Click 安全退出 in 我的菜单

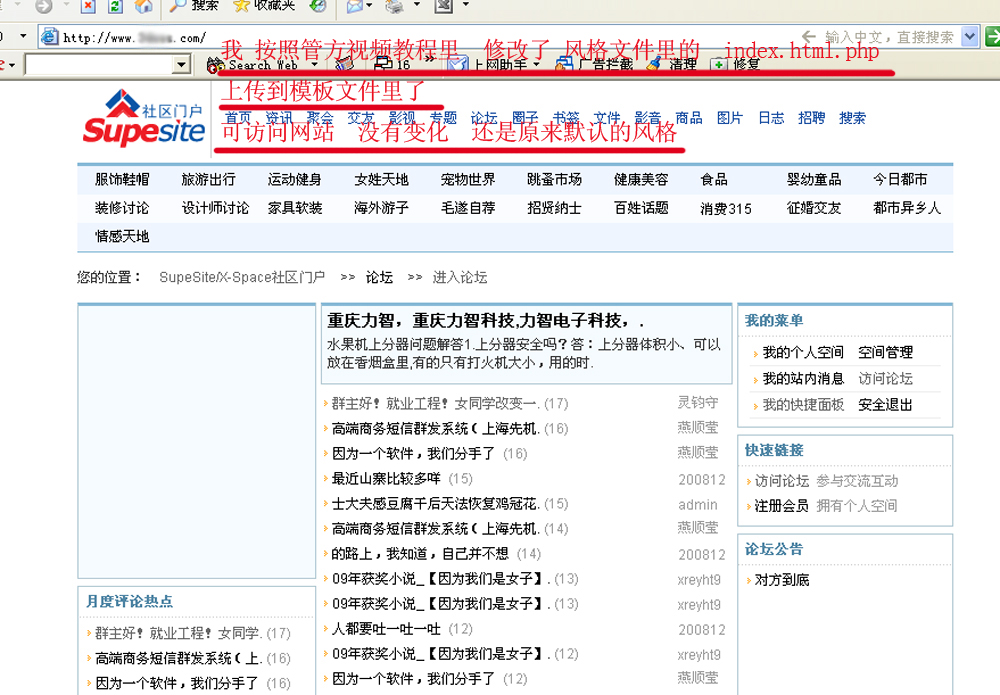(885, 405)
